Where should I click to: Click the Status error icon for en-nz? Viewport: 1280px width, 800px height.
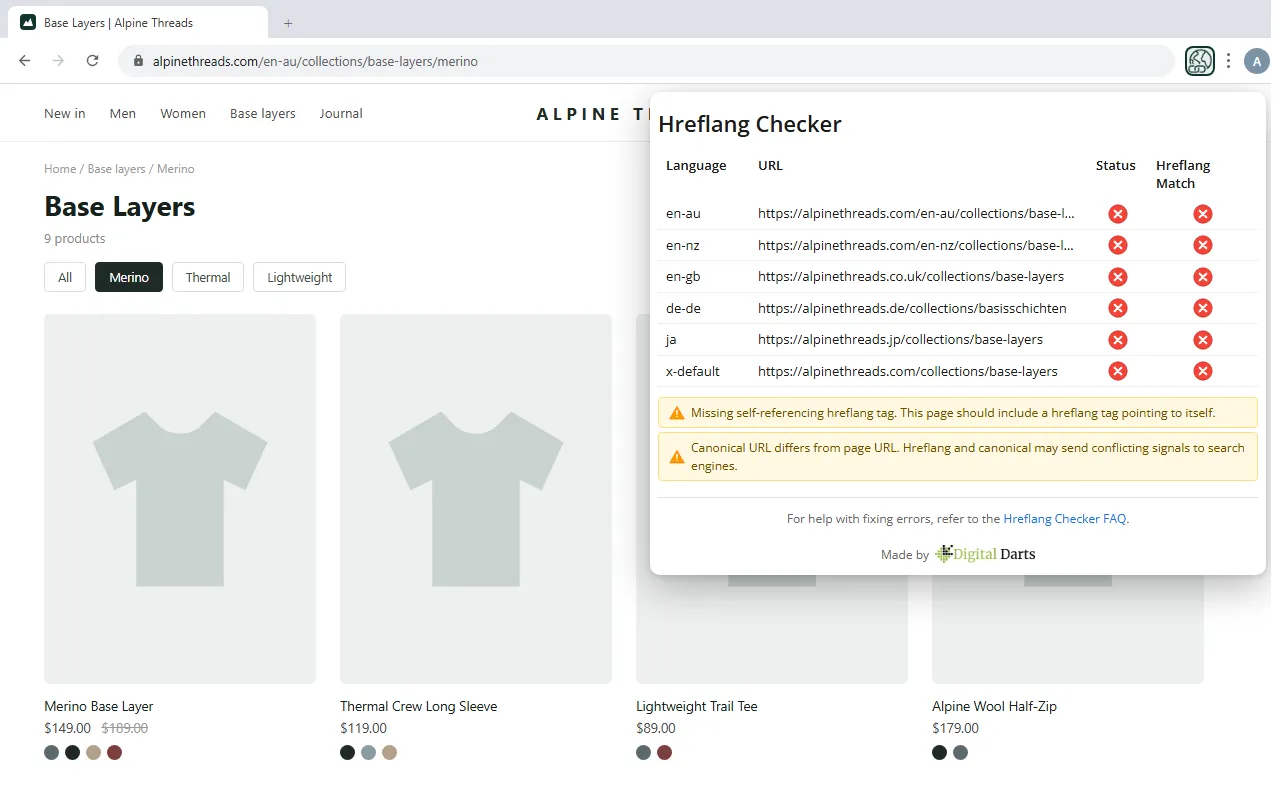pos(1118,245)
